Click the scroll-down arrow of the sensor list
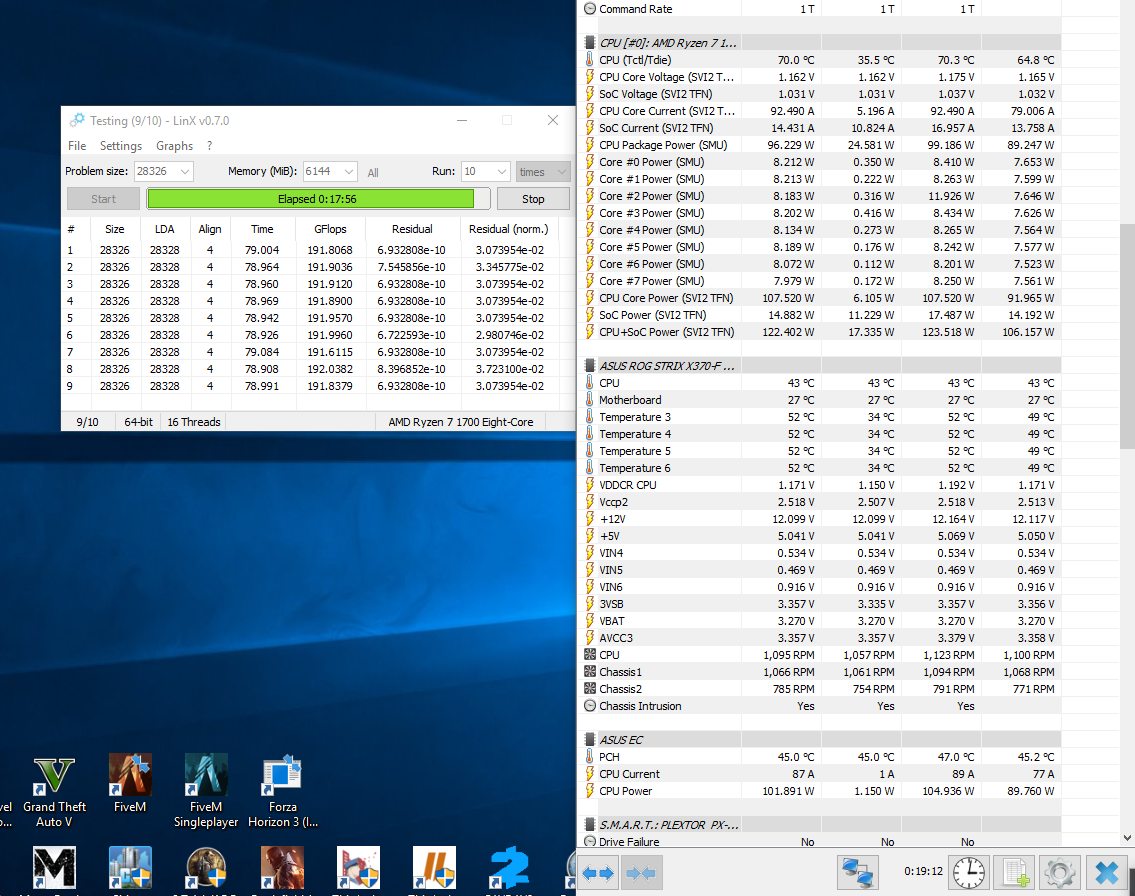Image resolution: width=1135 pixels, height=896 pixels. 1127,838
